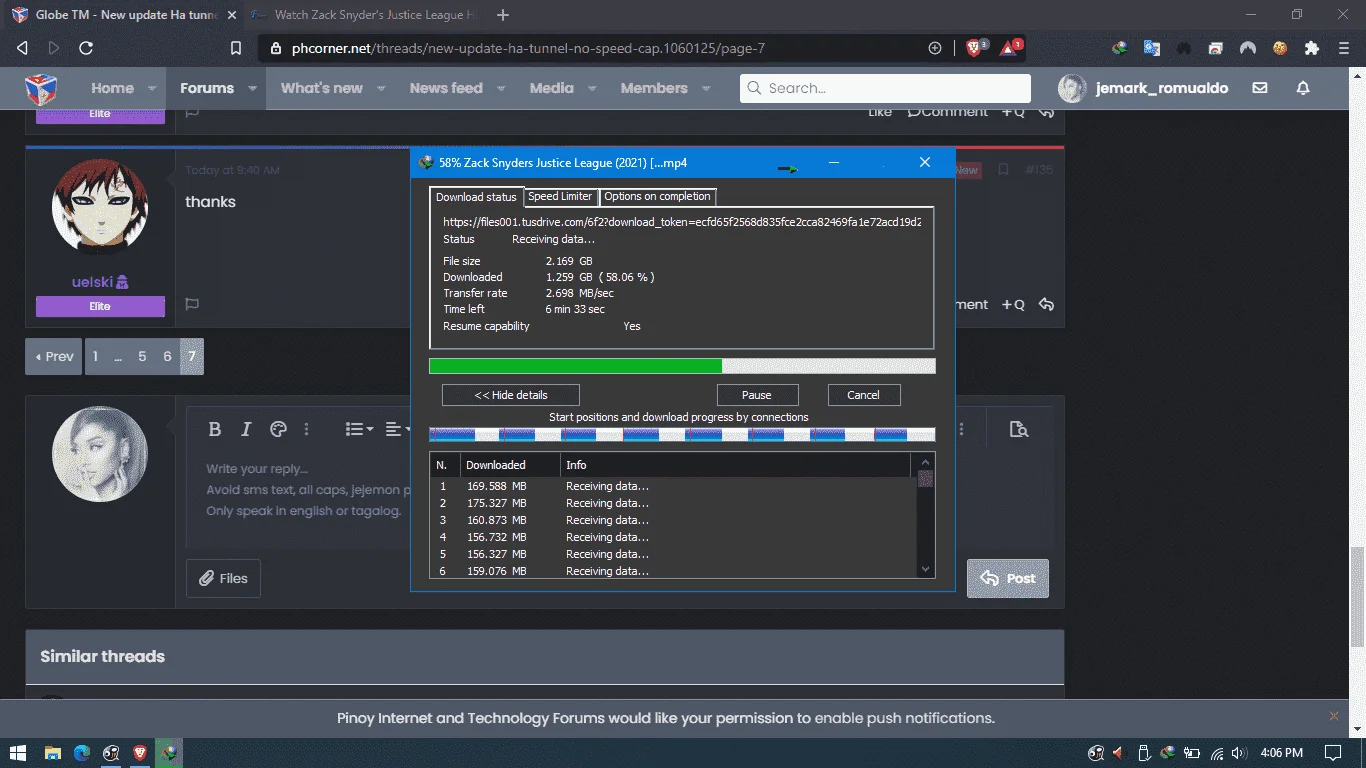1366x768 pixels.
Task: Open the Brave Shields lion icon
Action: pos(974,48)
